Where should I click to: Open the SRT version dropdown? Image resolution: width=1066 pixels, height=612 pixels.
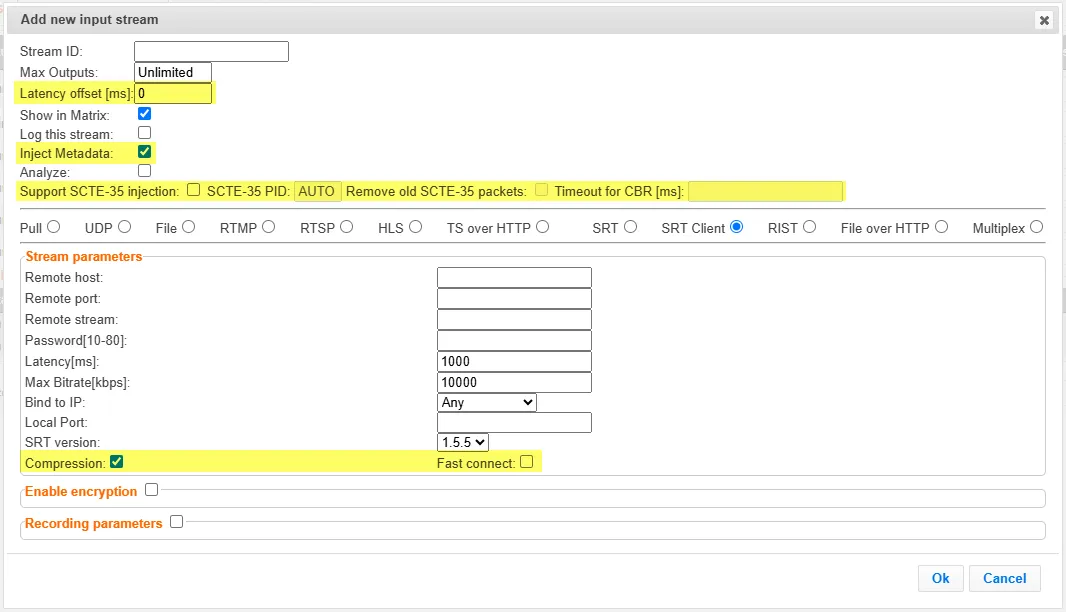point(463,443)
